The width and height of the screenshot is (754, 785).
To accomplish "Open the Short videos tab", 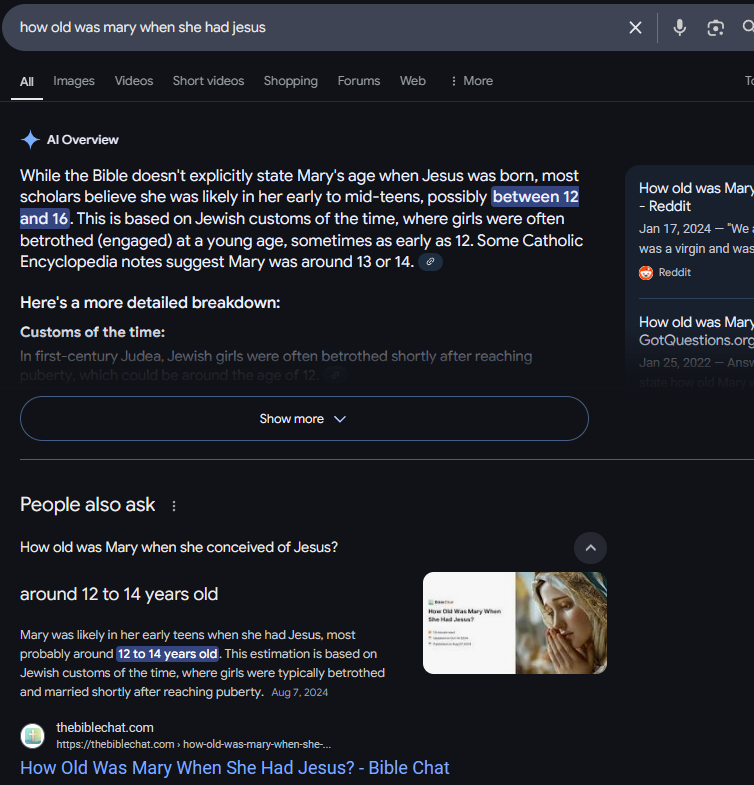I will click(x=208, y=81).
